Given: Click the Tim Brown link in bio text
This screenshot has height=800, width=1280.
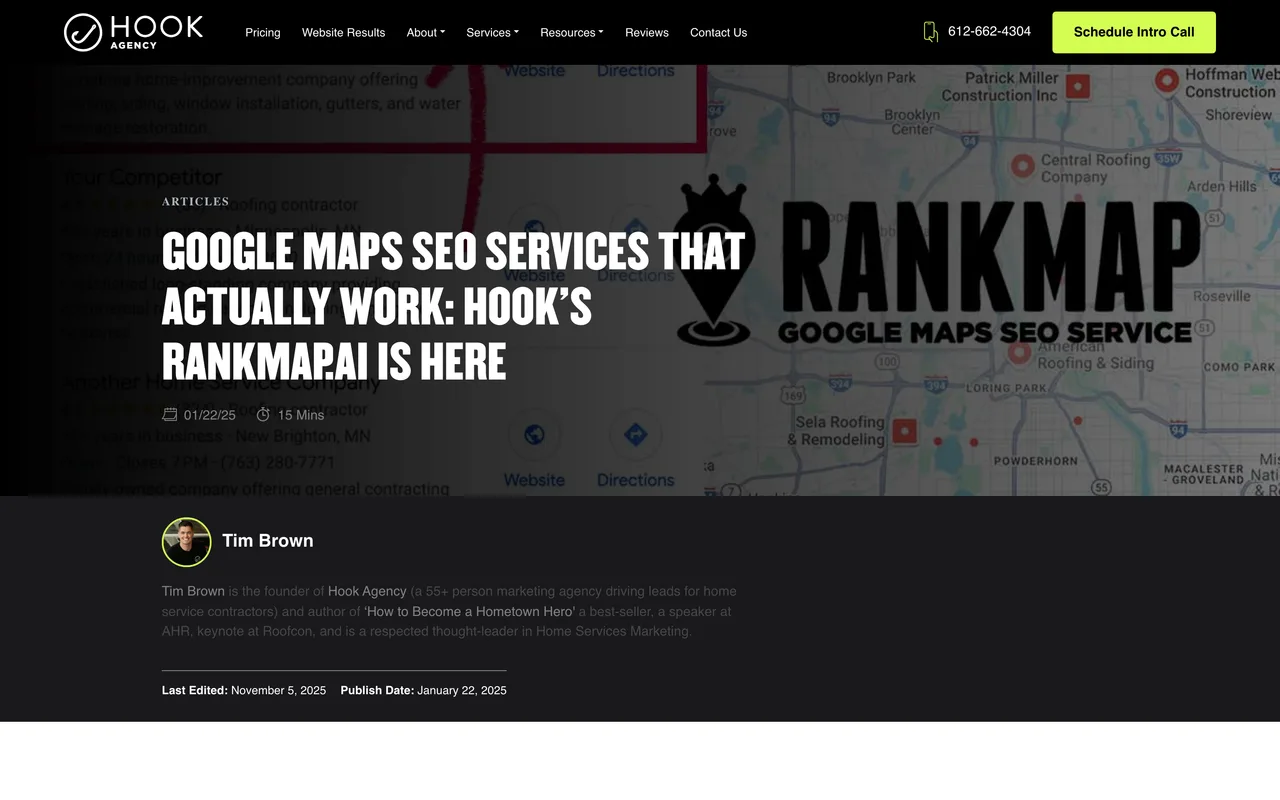Looking at the screenshot, I should 193,591.
